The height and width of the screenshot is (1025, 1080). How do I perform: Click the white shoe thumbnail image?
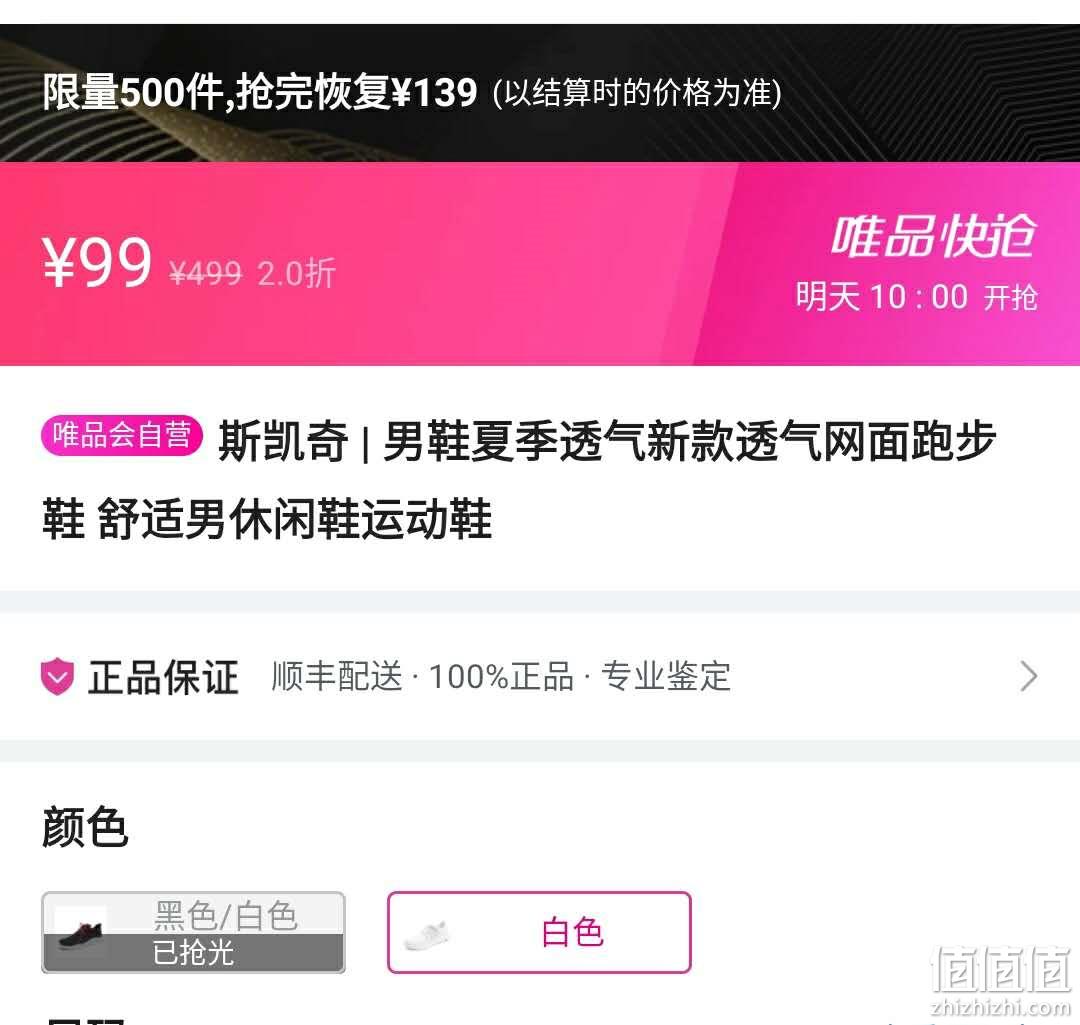coord(426,935)
